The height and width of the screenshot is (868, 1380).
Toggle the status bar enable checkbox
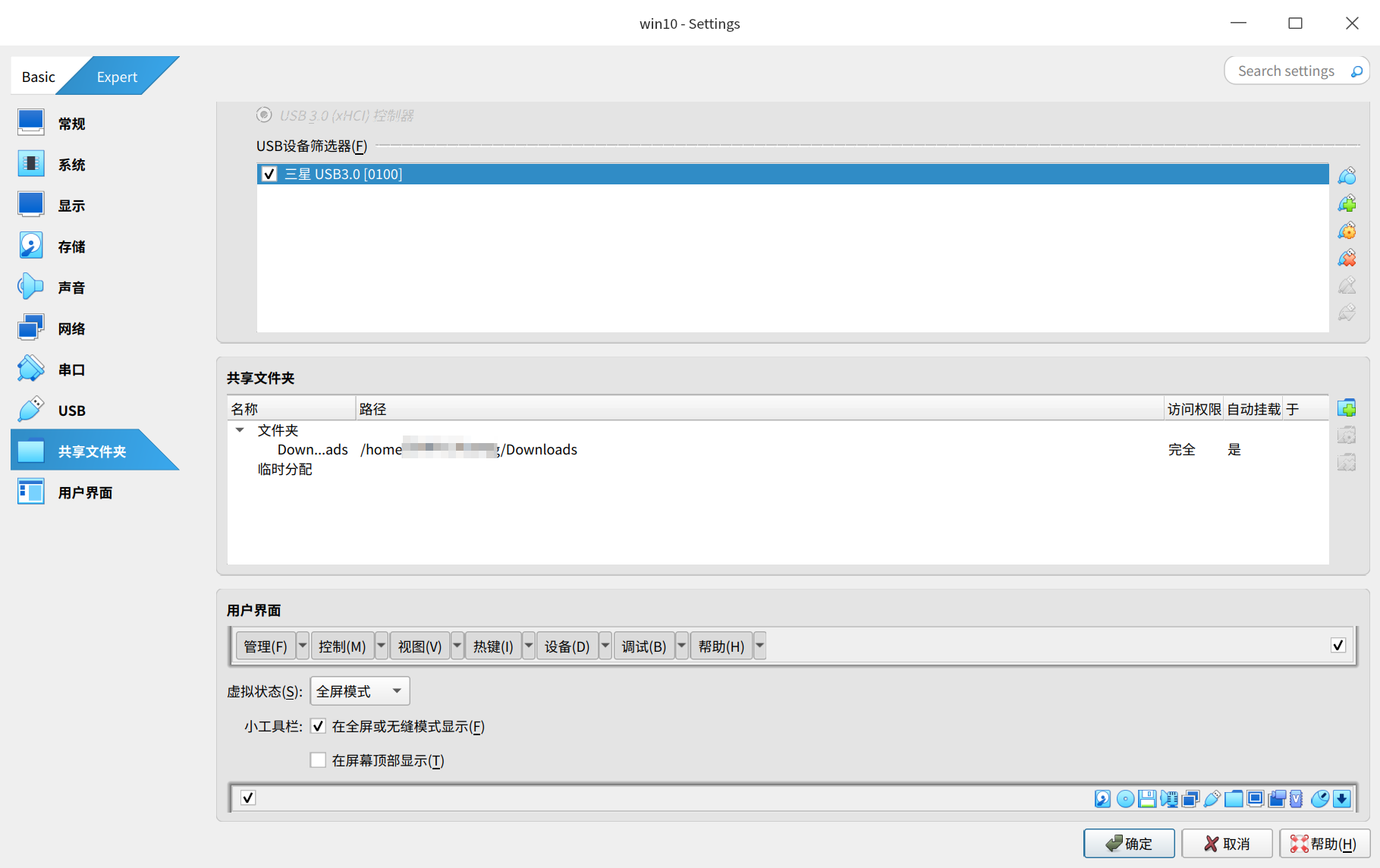coord(248,797)
